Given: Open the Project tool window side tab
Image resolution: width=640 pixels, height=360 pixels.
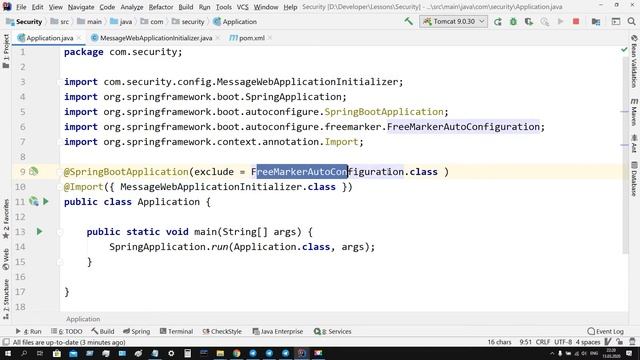Looking at the screenshot, I should pos(6,51).
